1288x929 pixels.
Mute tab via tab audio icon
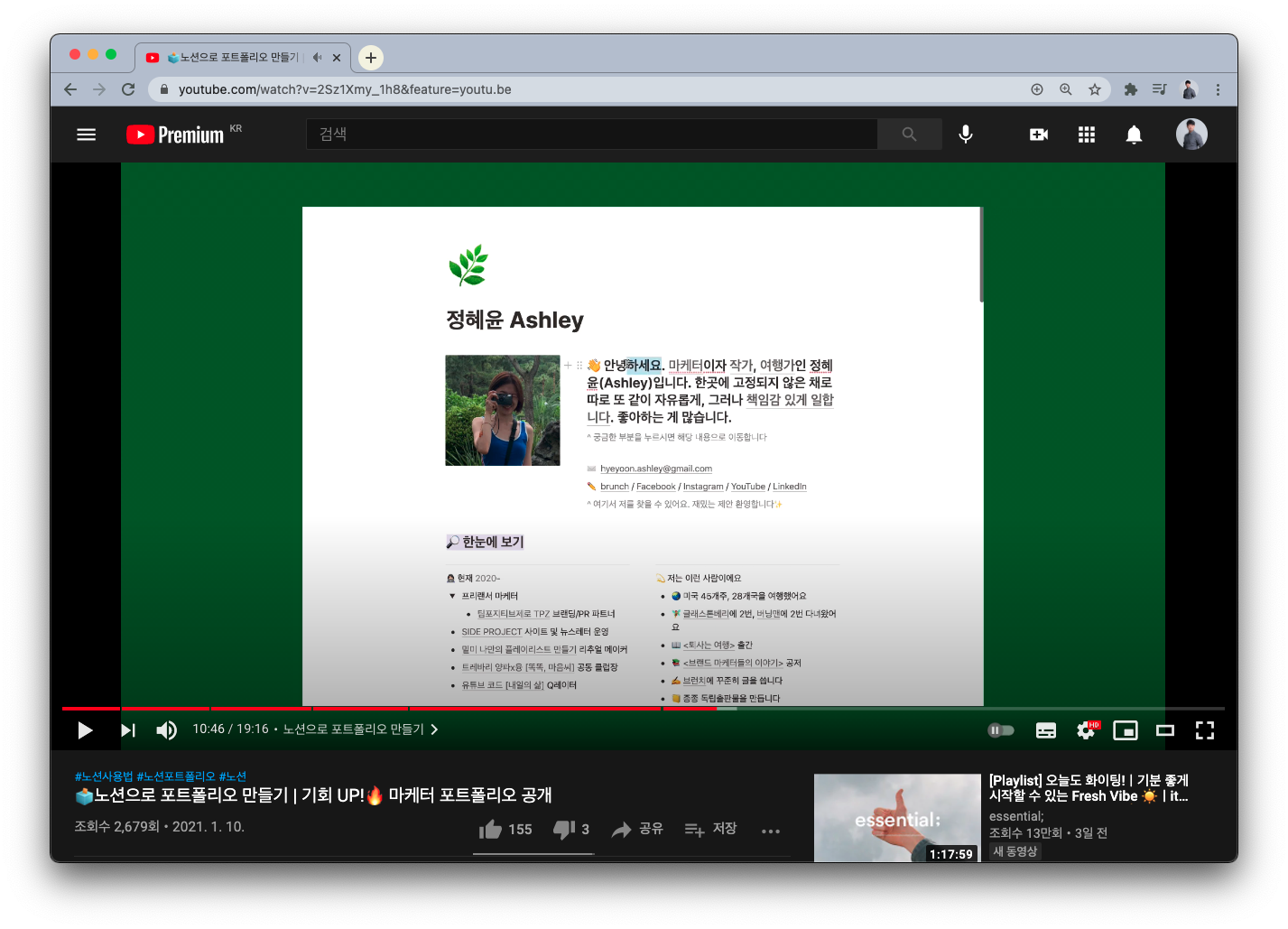(317, 57)
